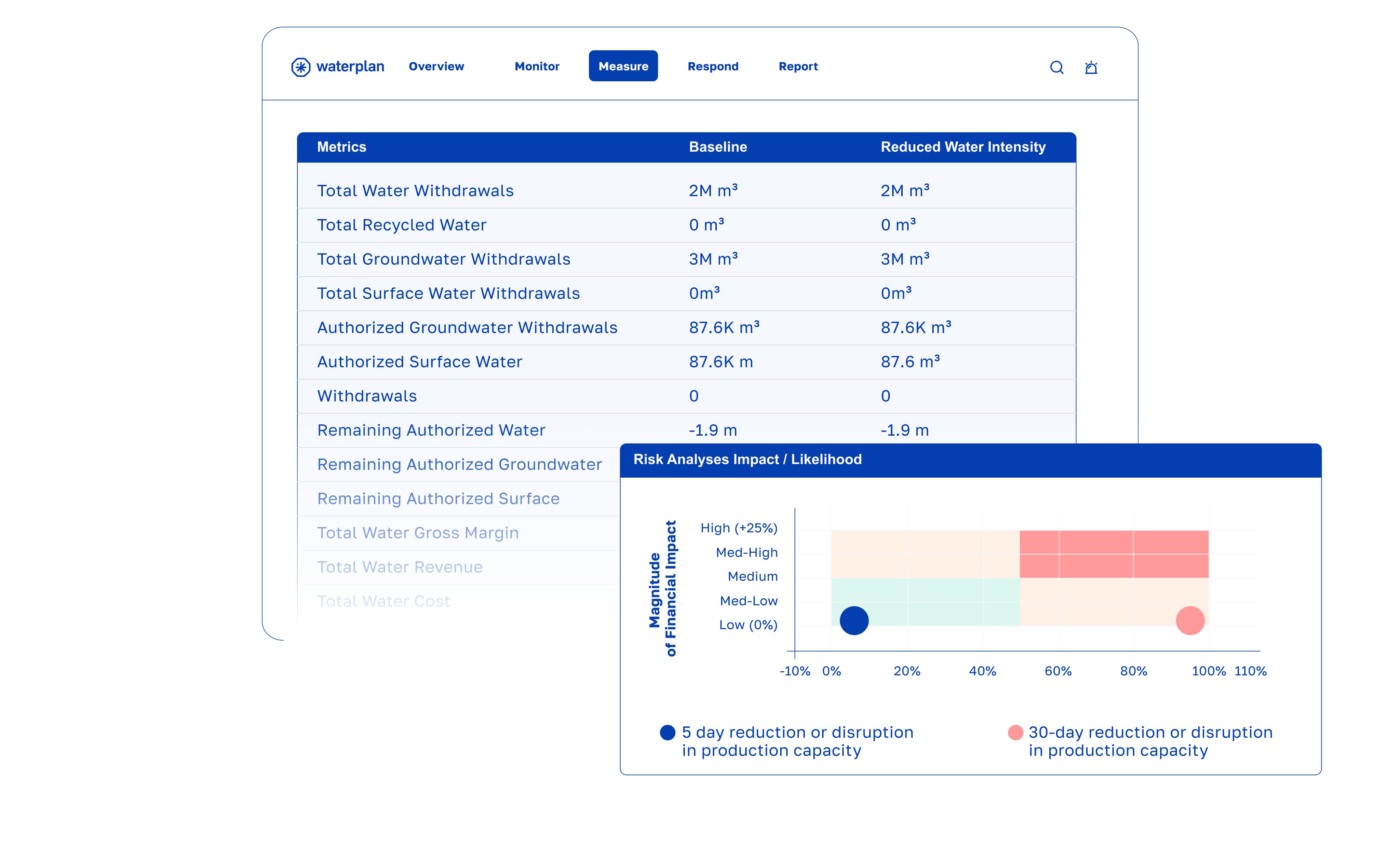1400x861 pixels.
Task: Click the Risk Analyses Impact / Likelihood title
Action: (x=747, y=460)
